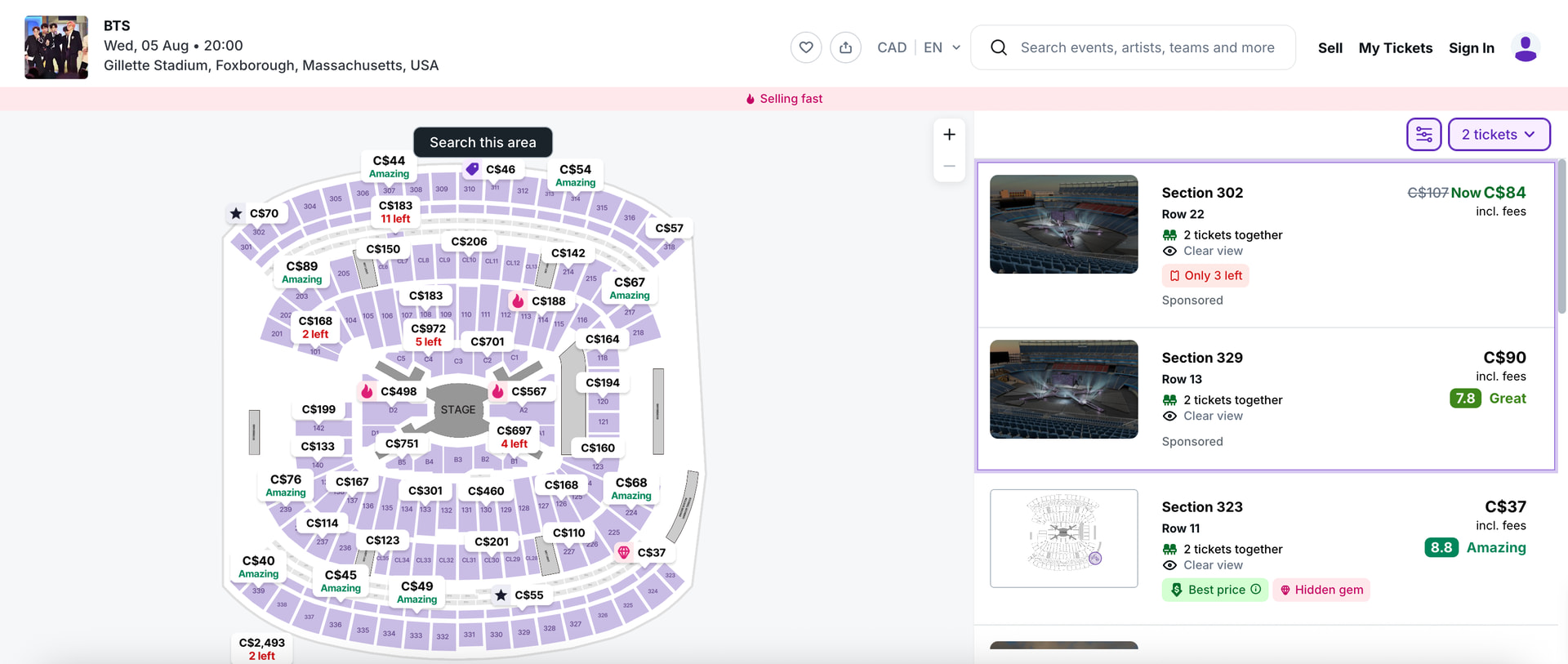
Task: Click Search this area button
Action: [x=483, y=142]
